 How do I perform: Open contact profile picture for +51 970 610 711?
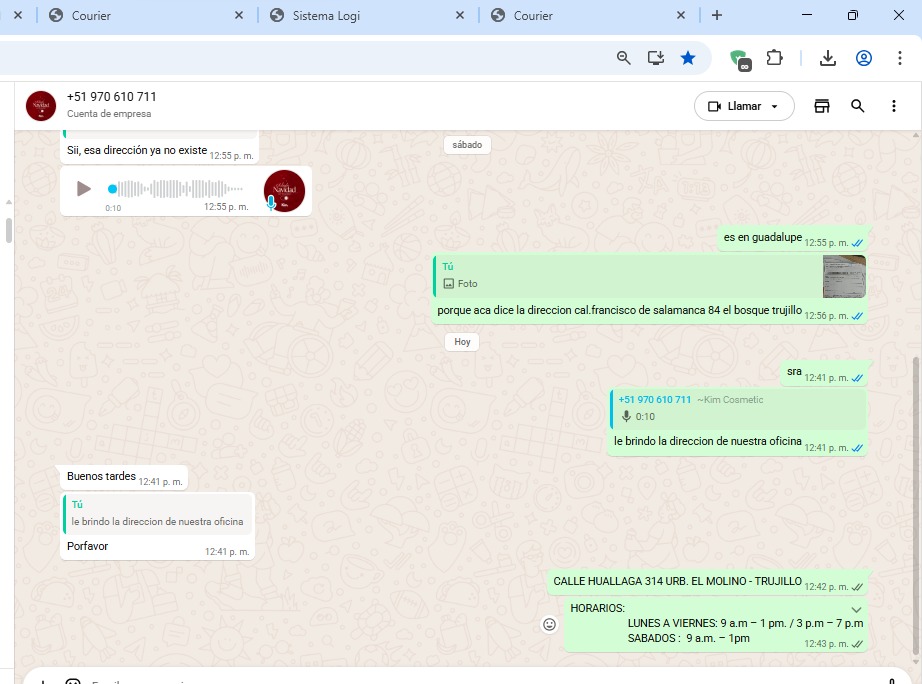click(x=41, y=106)
